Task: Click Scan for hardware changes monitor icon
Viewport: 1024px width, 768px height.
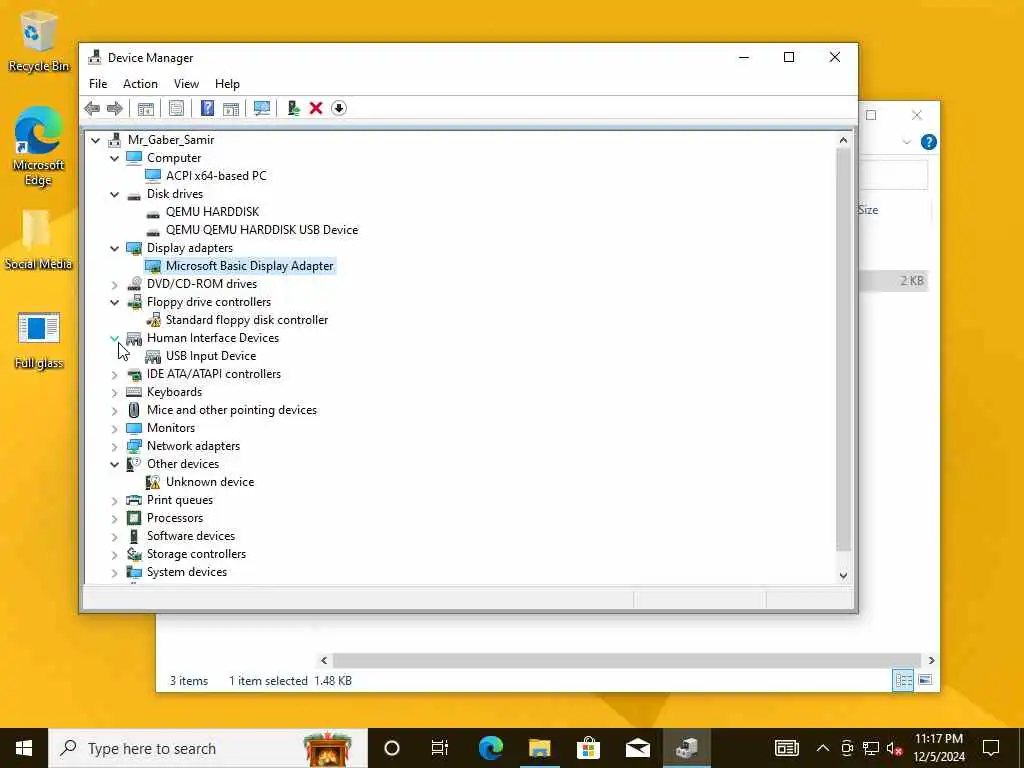Action: (x=262, y=108)
